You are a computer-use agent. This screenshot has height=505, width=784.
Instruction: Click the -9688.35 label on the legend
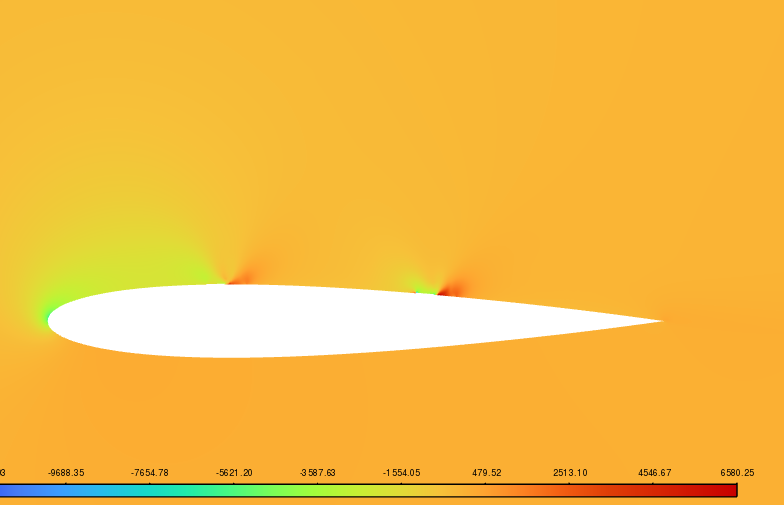click(x=66, y=473)
